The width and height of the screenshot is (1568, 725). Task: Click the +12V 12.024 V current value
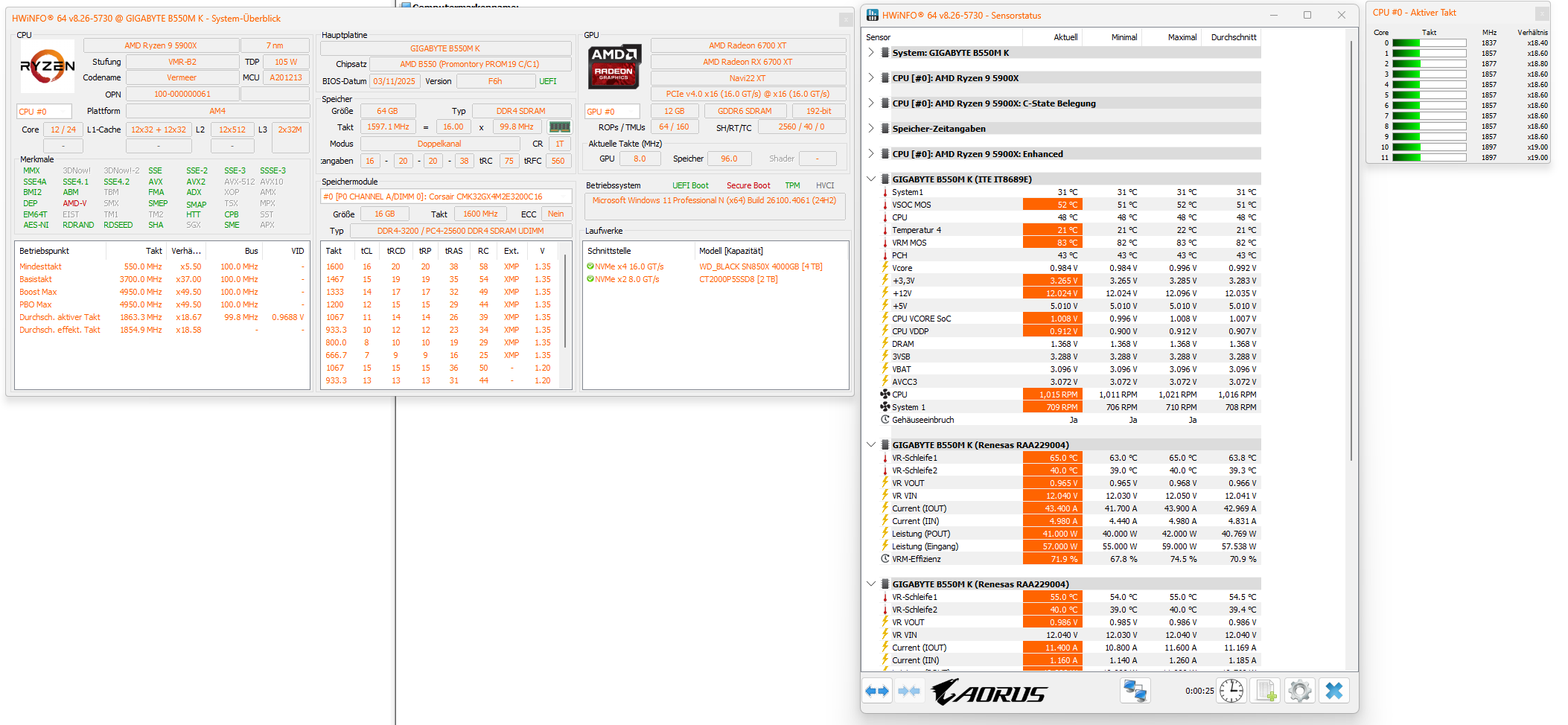coord(1051,293)
